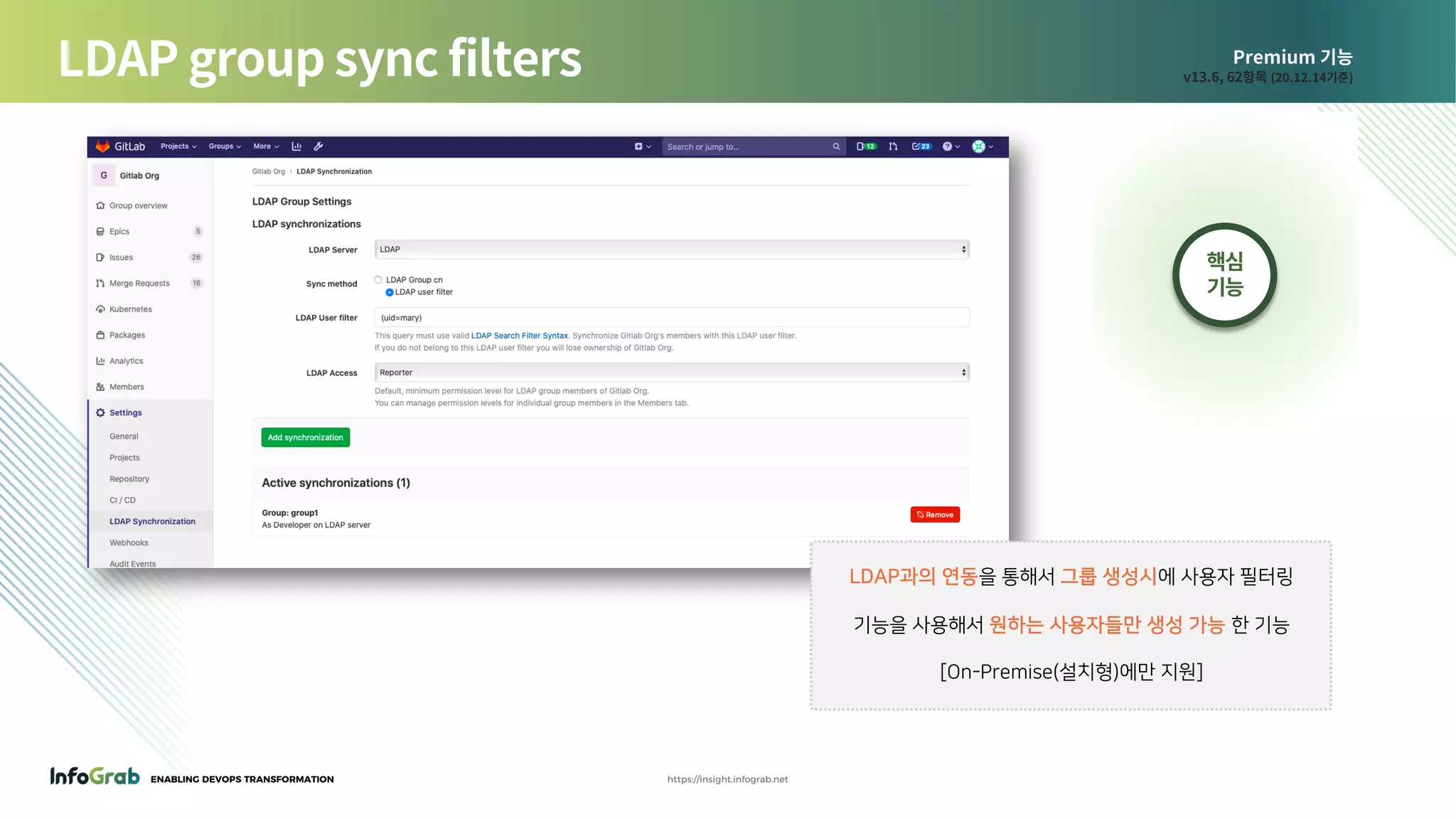Click the 'Group: group1' text
The height and width of the screenshot is (819, 1456).
point(289,513)
